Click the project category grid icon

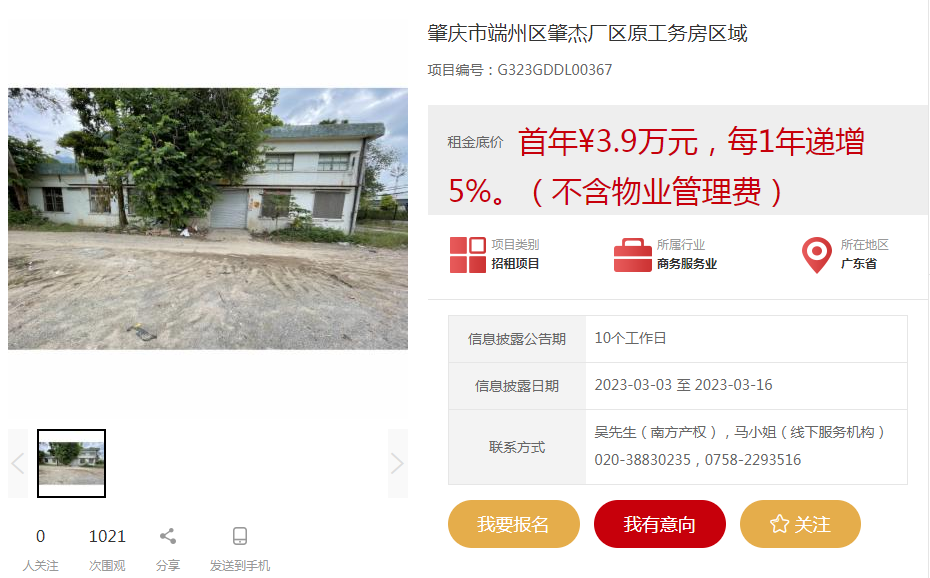(467, 255)
